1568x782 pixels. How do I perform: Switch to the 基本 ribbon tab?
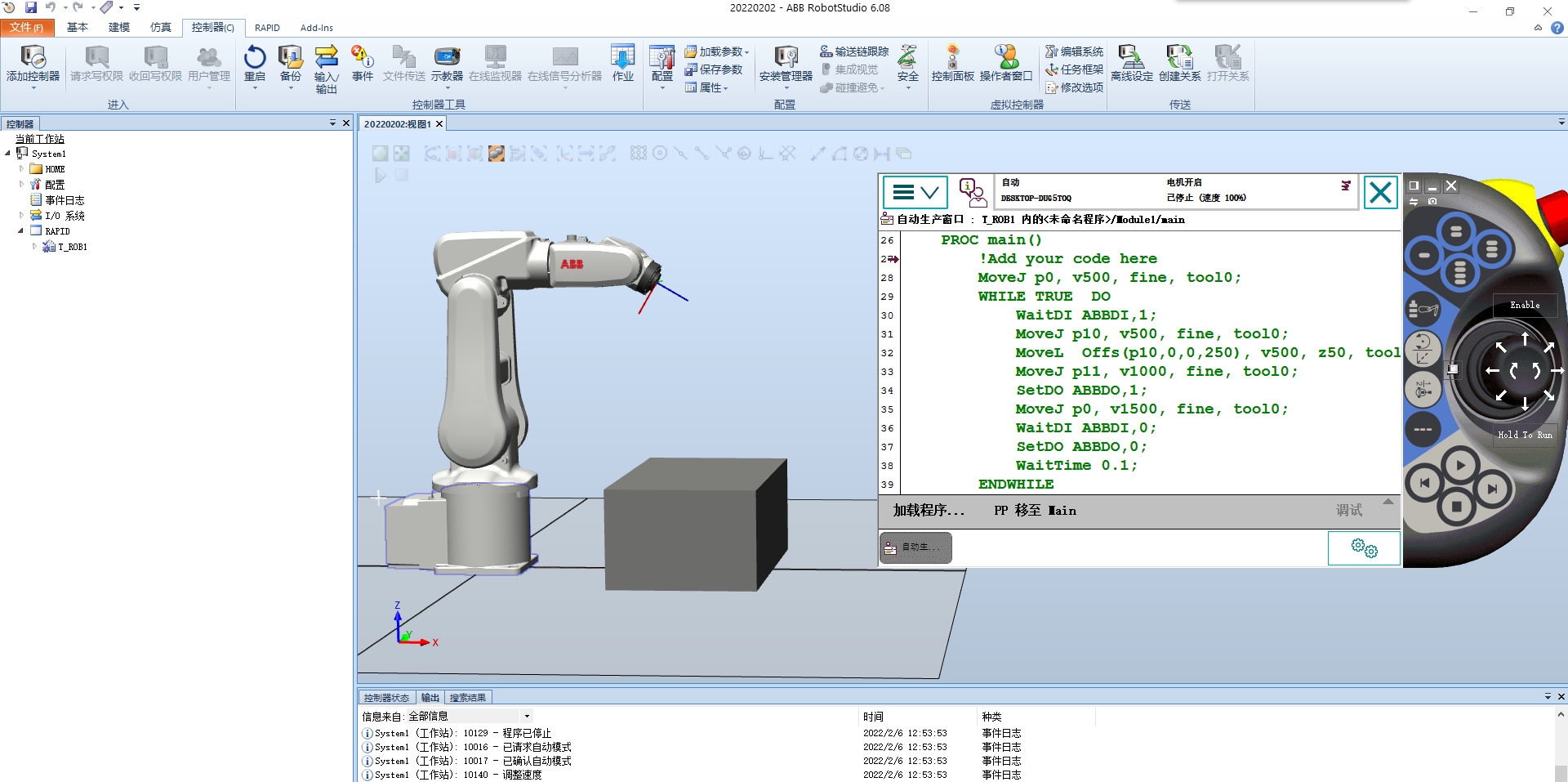click(78, 27)
